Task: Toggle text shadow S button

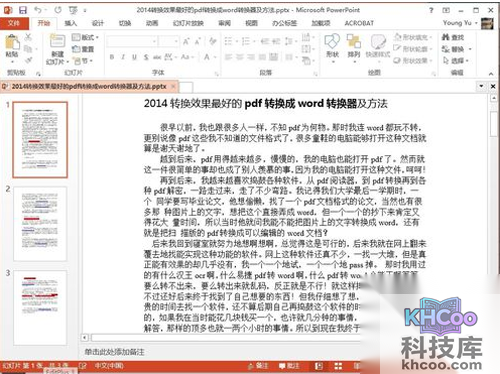Action: tap(146, 57)
